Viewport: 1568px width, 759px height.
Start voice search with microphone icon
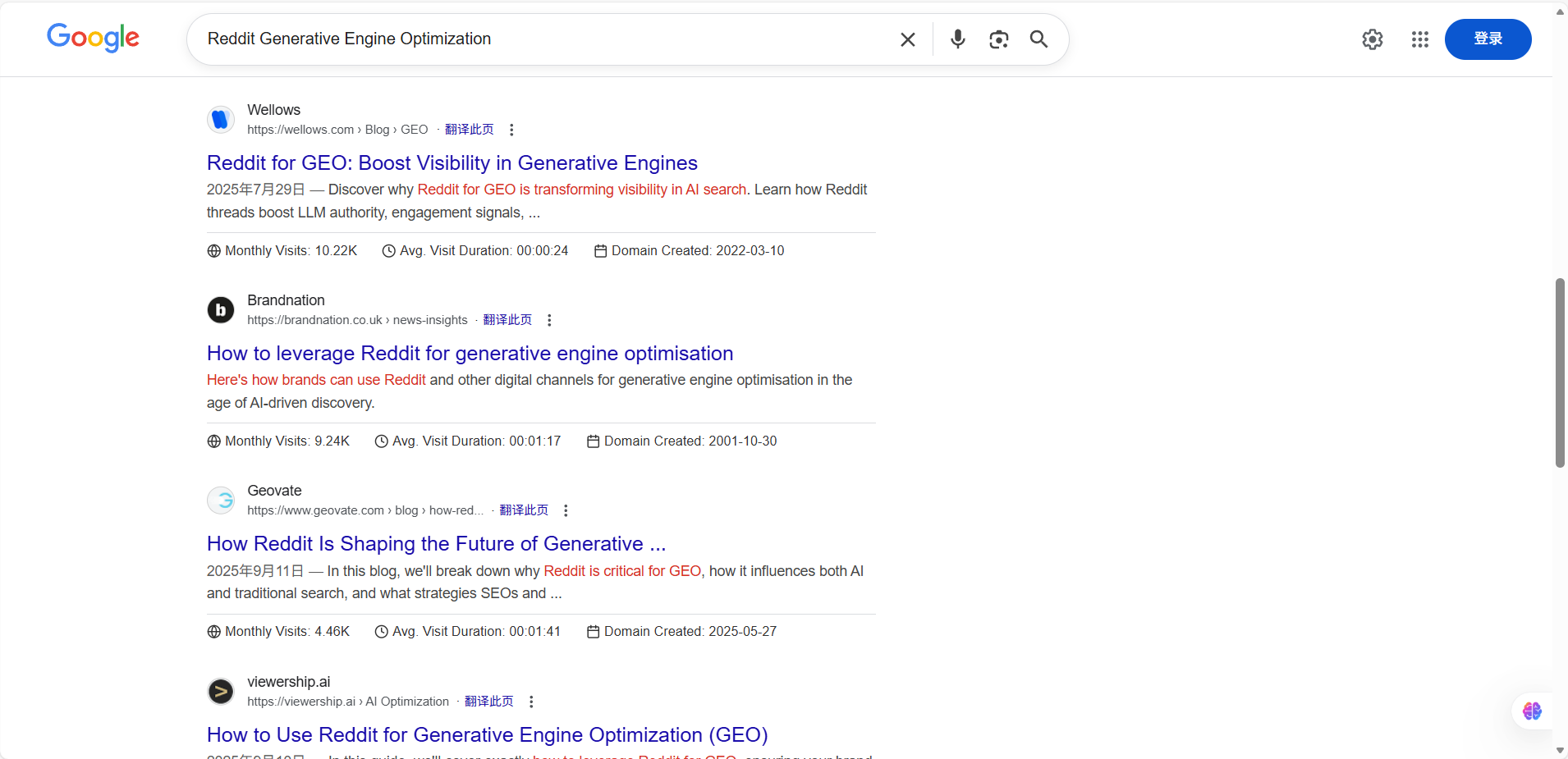957,39
